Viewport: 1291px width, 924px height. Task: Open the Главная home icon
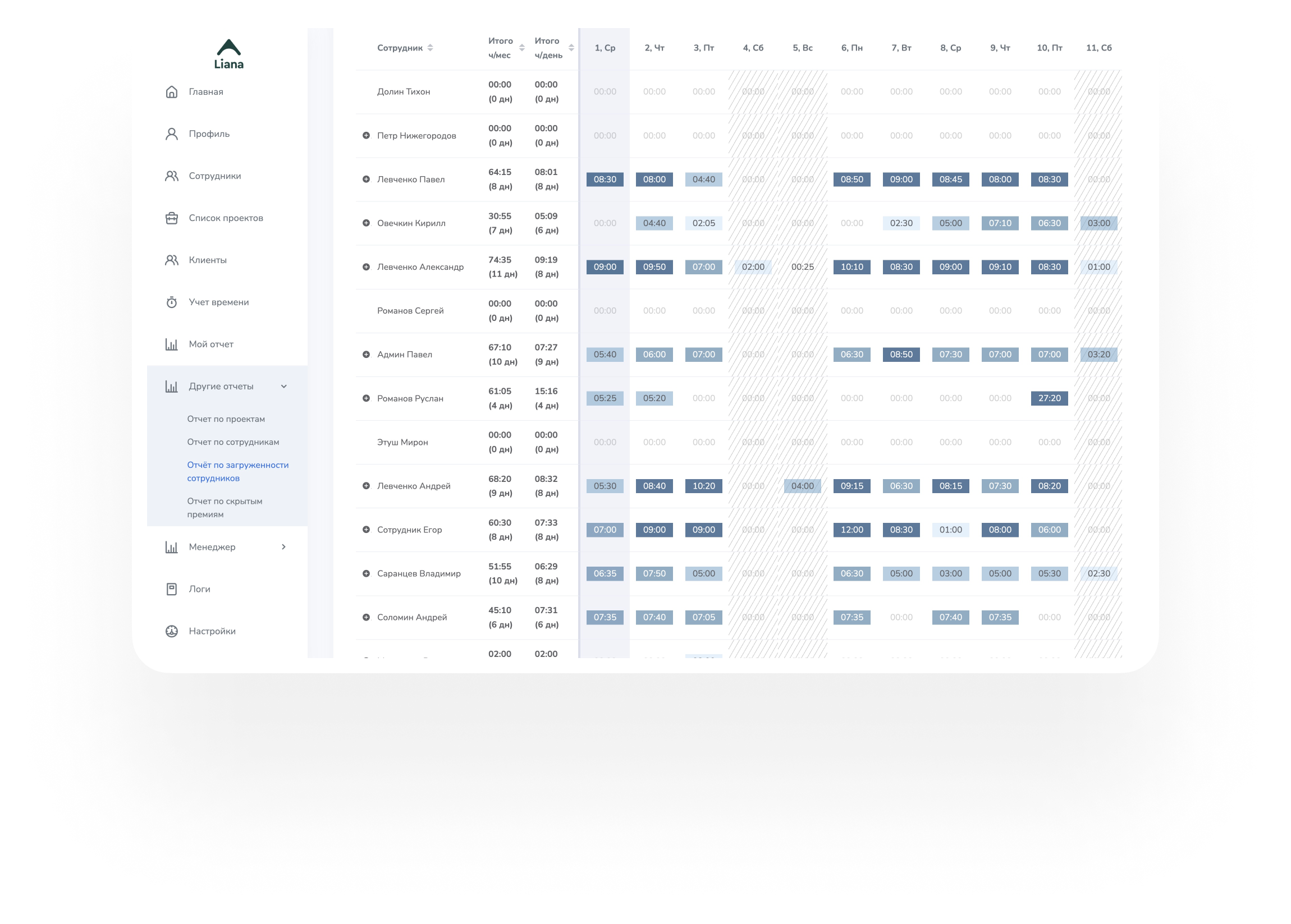tap(171, 91)
